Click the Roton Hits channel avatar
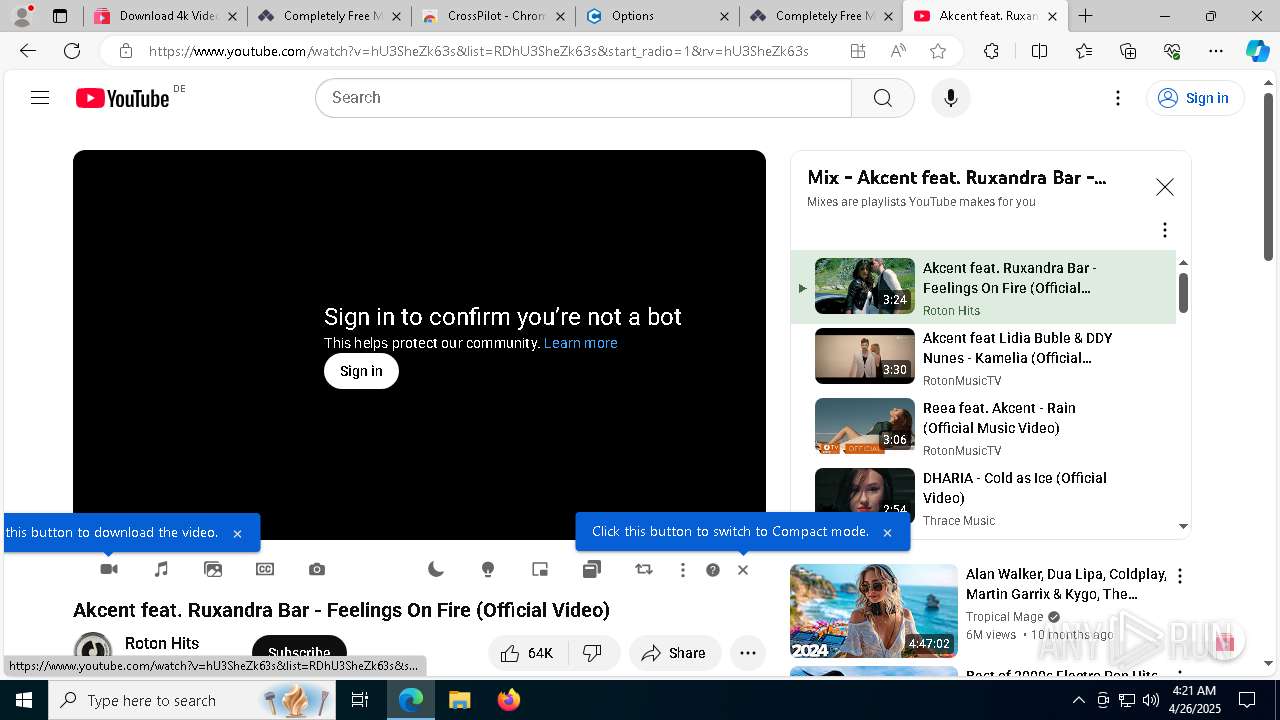 tap(93, 650)
